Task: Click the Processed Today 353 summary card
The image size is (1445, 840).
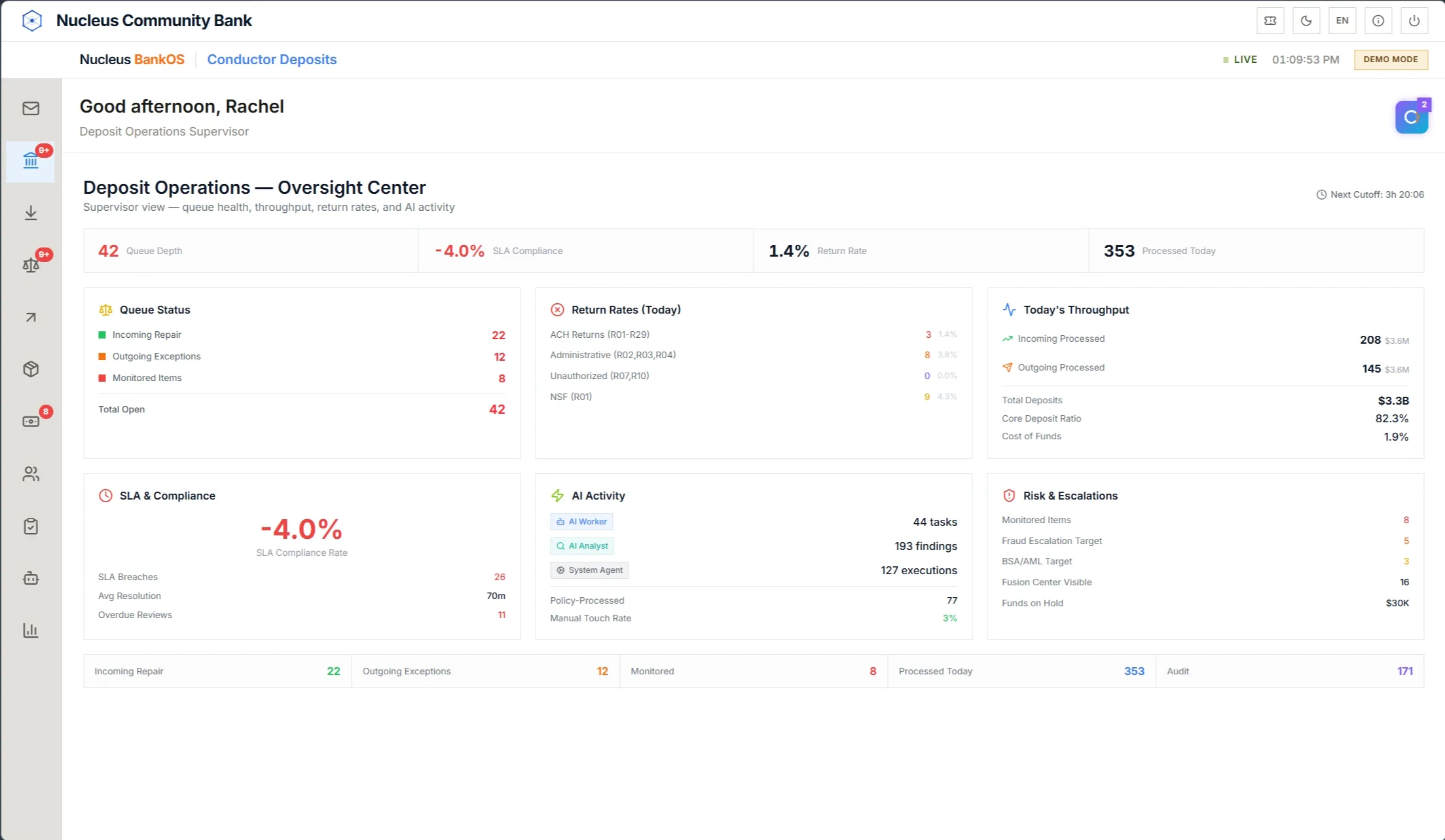Action: coord(1256,251)
